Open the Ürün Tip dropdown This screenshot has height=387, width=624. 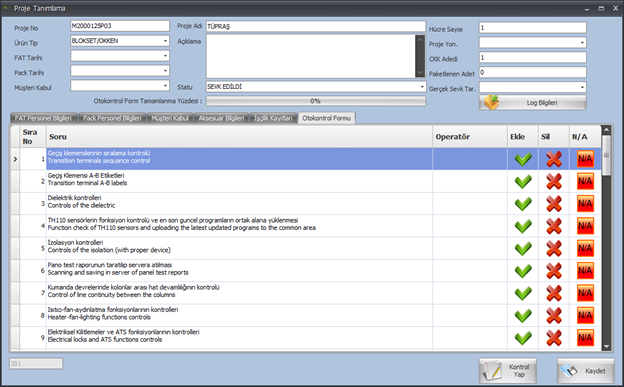click(x=165, y=41)
